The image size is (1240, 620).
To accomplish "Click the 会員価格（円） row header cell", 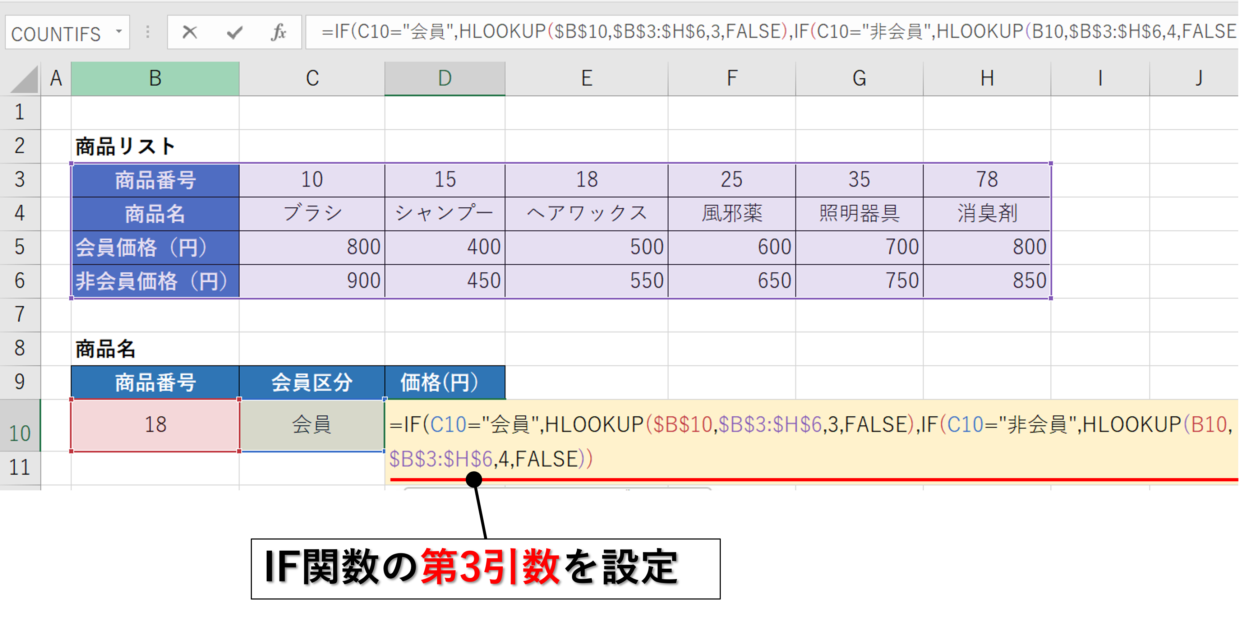I will click(x=155, y=247).
